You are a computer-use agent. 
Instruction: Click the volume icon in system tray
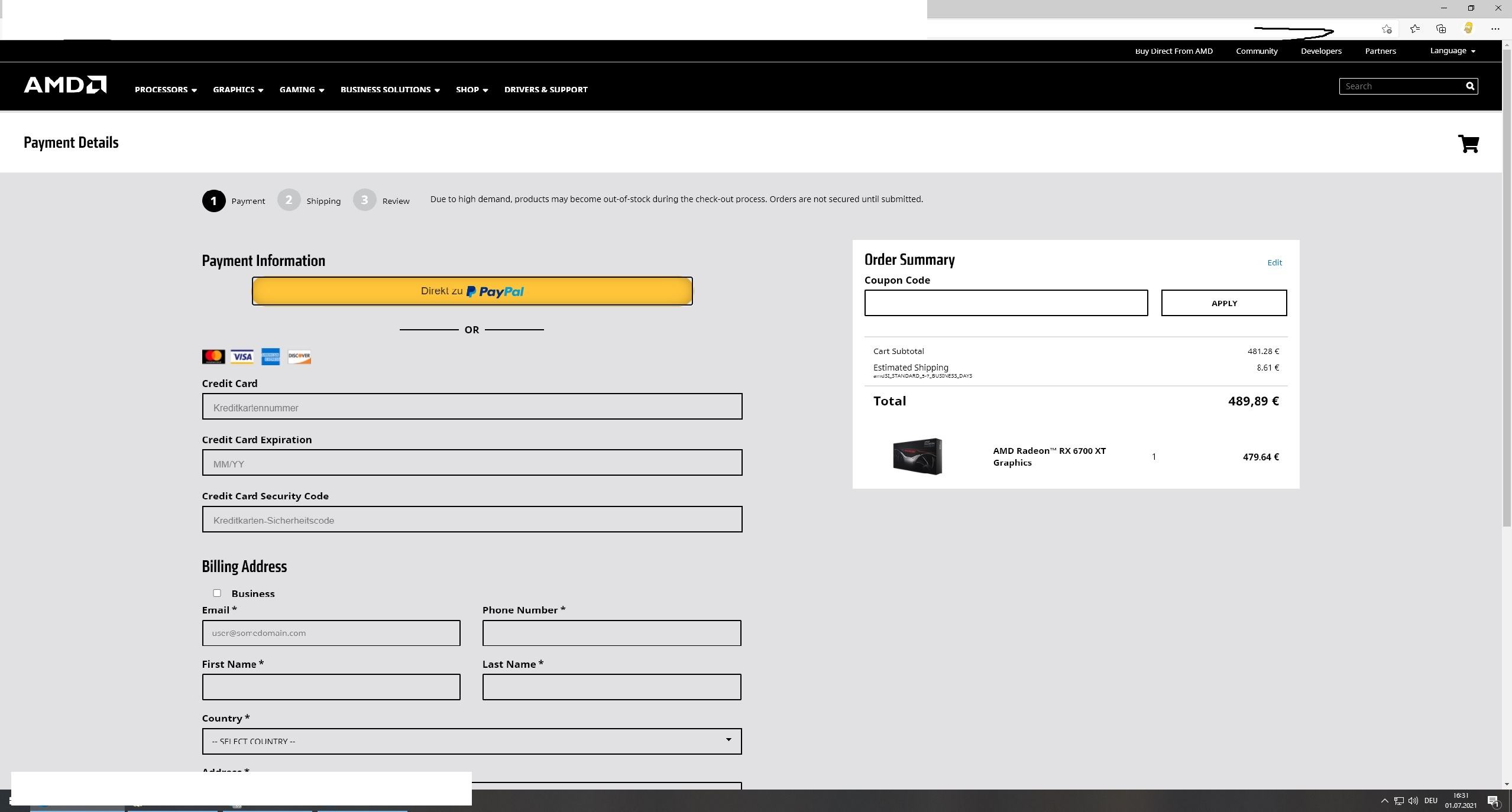tap(1413, 801)
